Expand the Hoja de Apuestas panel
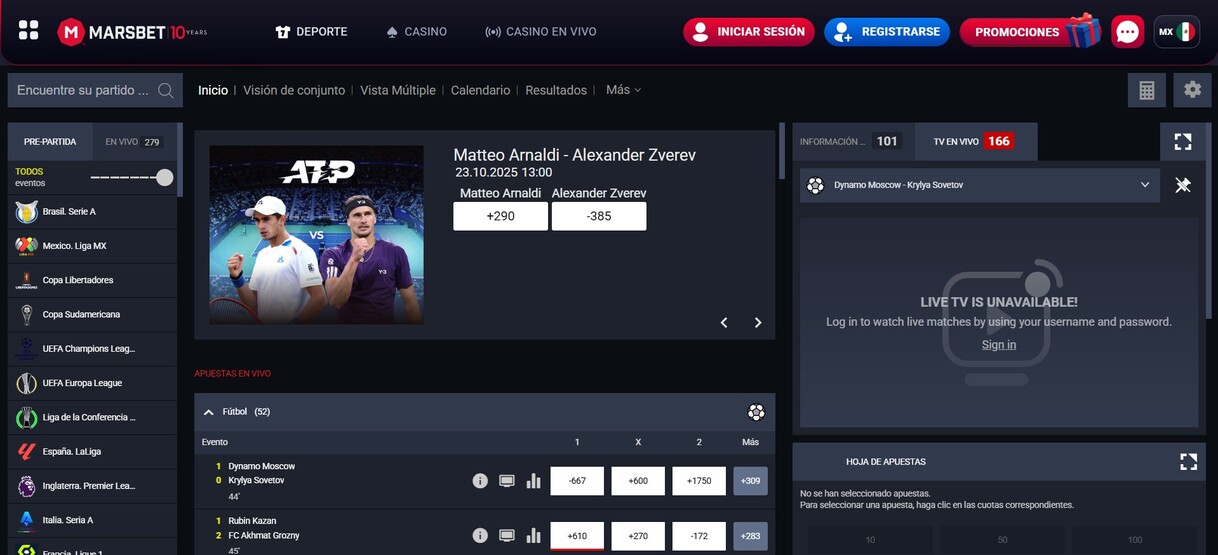 (x=1188, y=462)
